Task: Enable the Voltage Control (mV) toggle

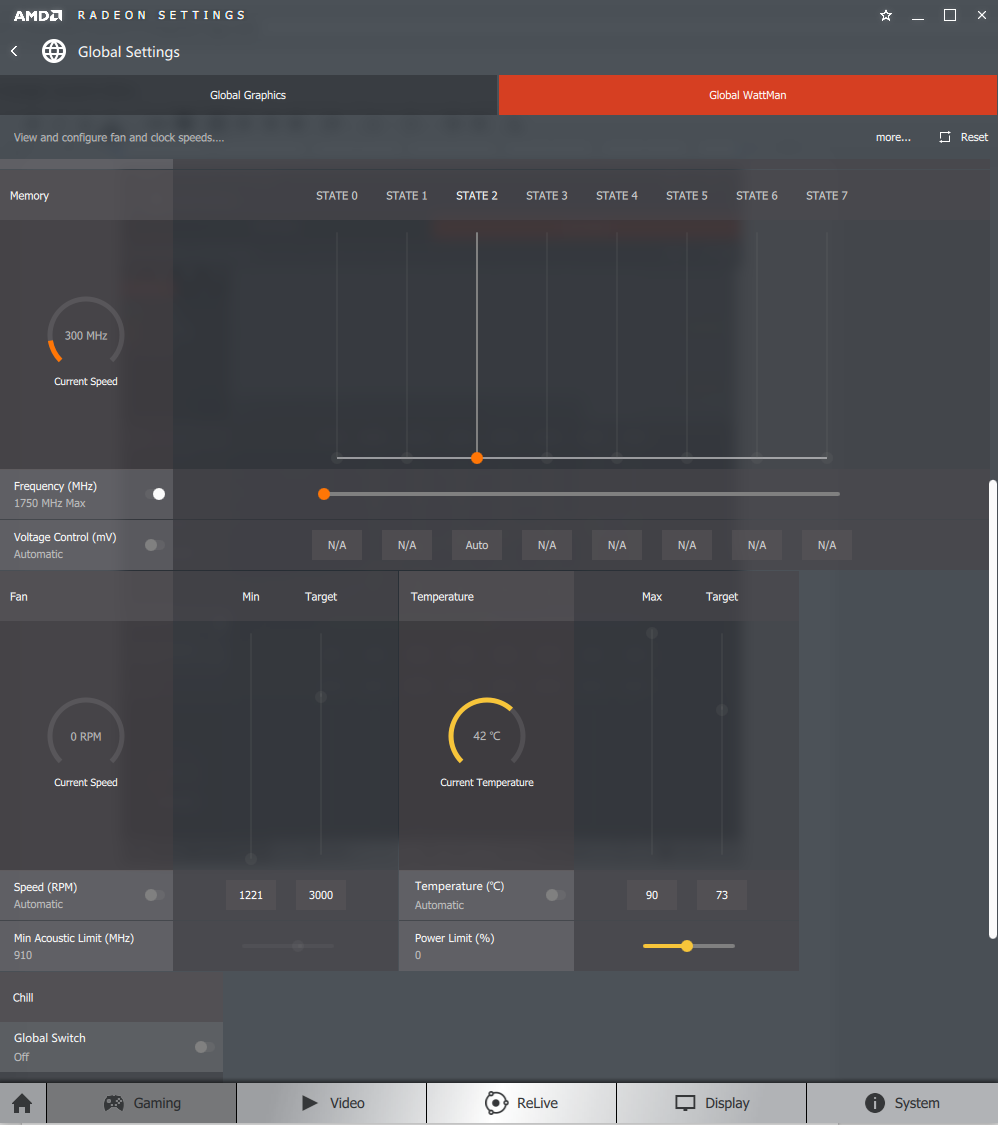Action: [155, 545]
